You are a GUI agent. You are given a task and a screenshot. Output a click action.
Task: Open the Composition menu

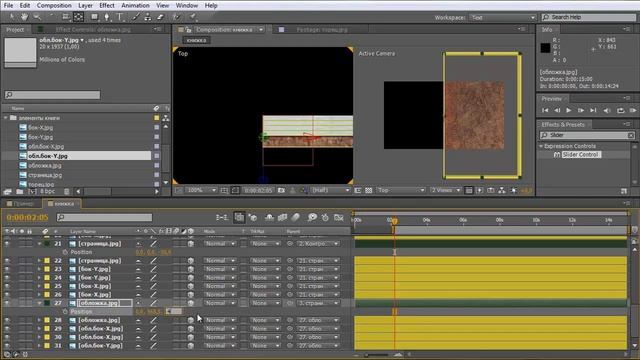54,6
